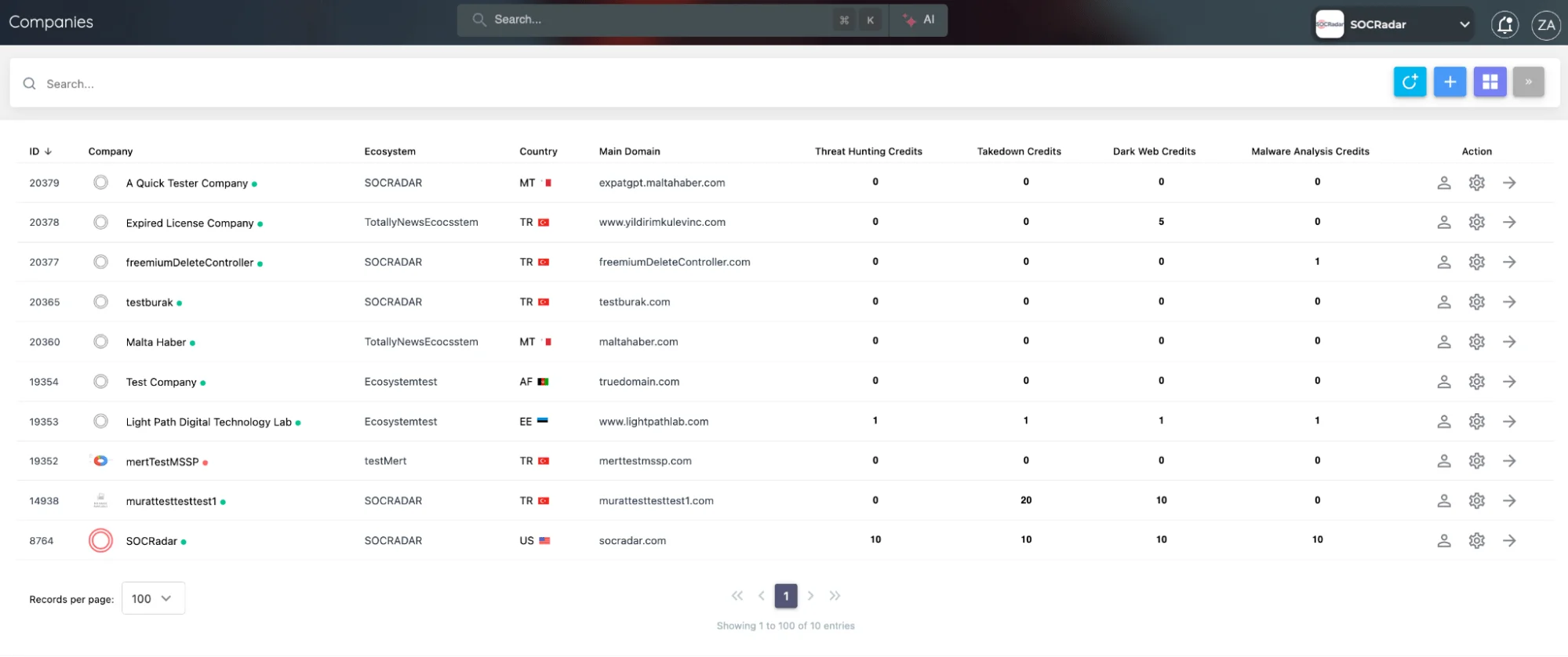The width and height of the screenshot is (1568, 657).
Task: Click the testMert ecosystem cell
Action: [385, 461]
